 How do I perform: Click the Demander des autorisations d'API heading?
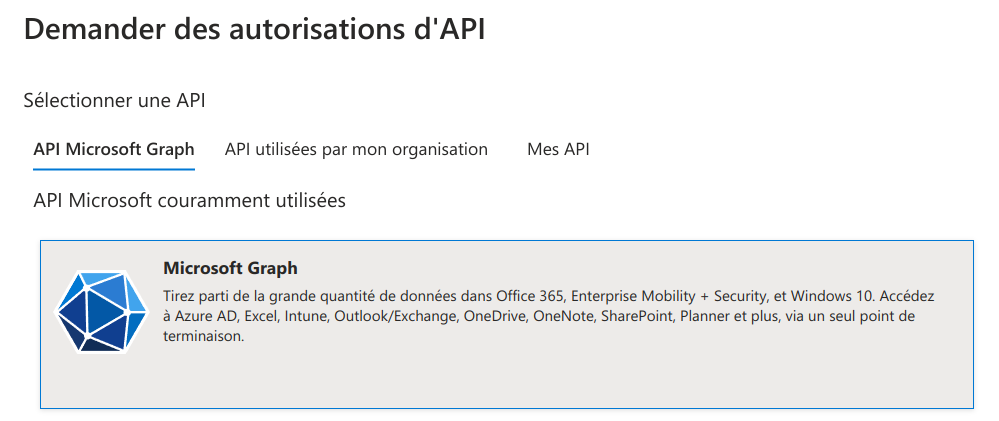[255, 30]
